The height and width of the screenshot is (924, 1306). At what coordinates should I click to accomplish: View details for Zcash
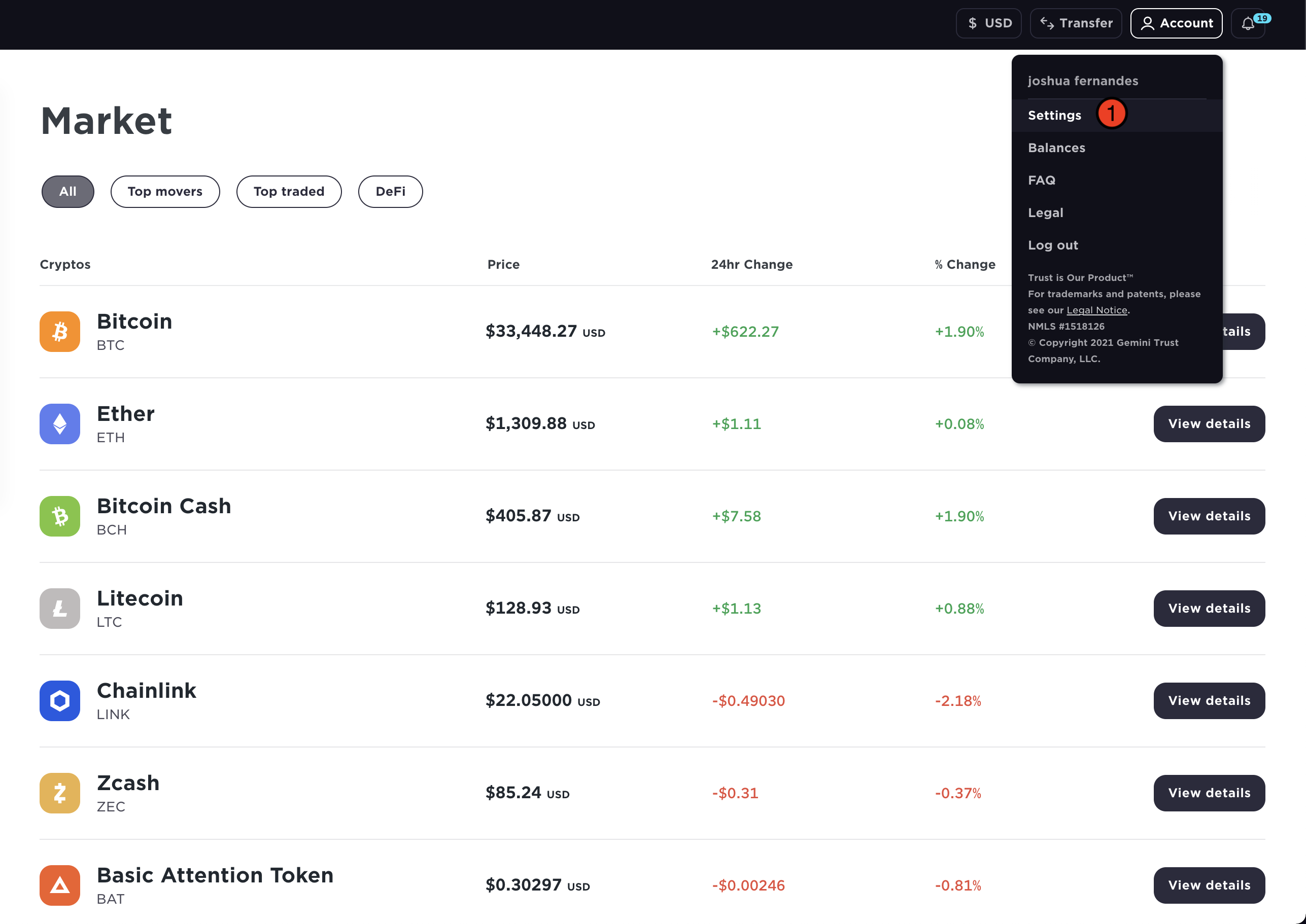pyautogui.click(x=1209, y=793)
